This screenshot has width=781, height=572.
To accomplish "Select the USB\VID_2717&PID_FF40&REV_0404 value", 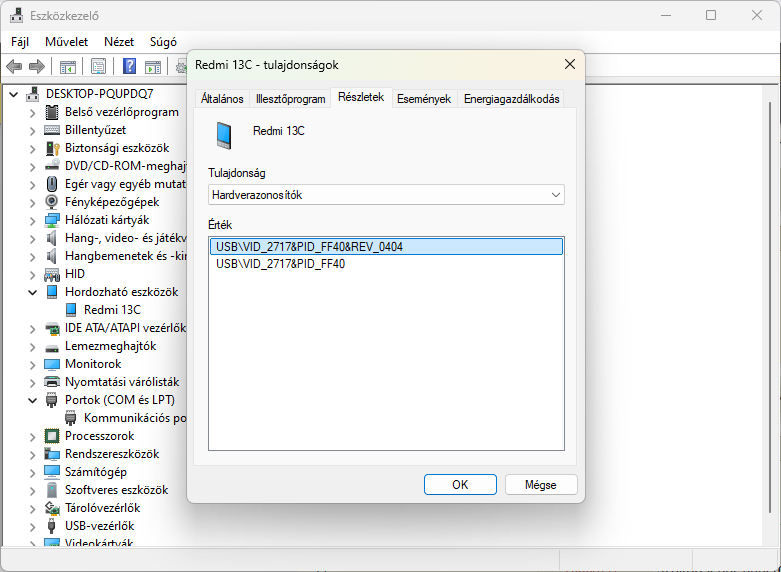I will tap(387, 247).
